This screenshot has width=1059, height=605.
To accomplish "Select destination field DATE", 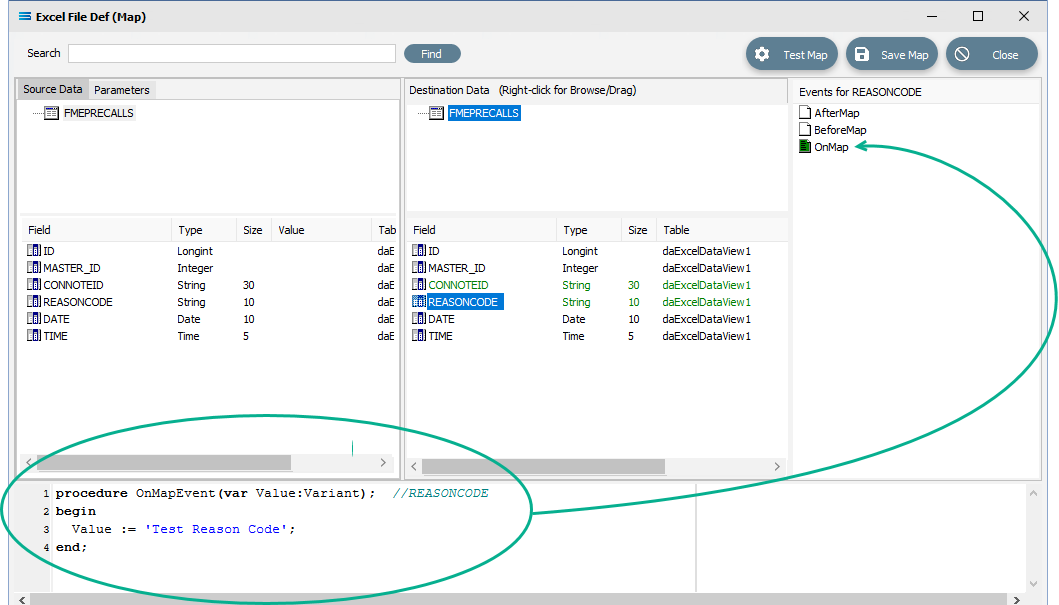I will [x=441, y=319].
